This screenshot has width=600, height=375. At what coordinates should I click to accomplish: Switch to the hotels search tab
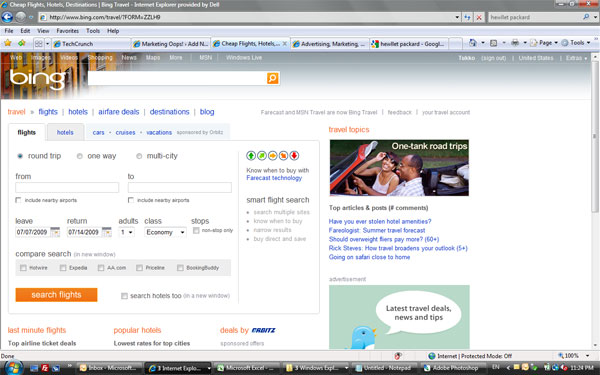65,132
